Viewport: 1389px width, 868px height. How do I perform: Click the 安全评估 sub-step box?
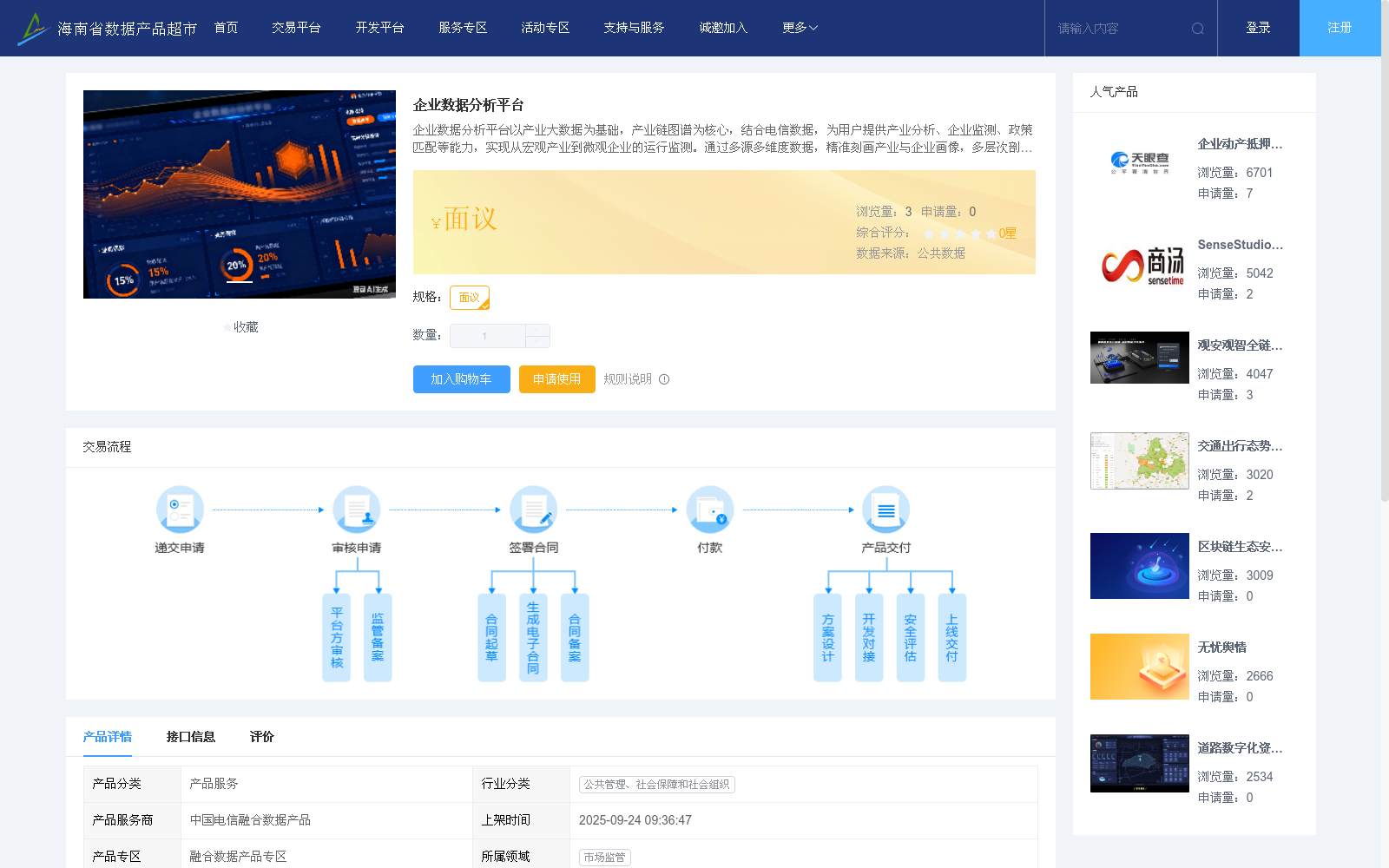click(x=911, y=638)
